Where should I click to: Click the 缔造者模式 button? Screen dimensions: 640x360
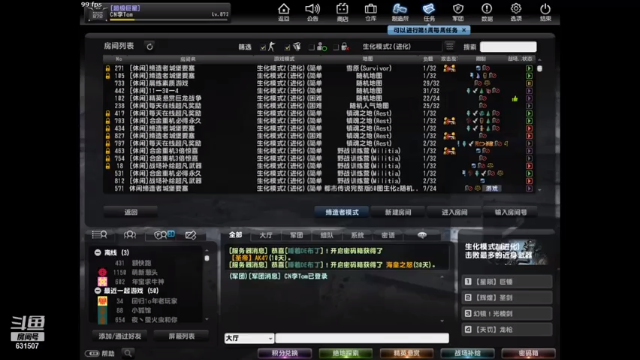pyautogui.click(x=342, y=212)
